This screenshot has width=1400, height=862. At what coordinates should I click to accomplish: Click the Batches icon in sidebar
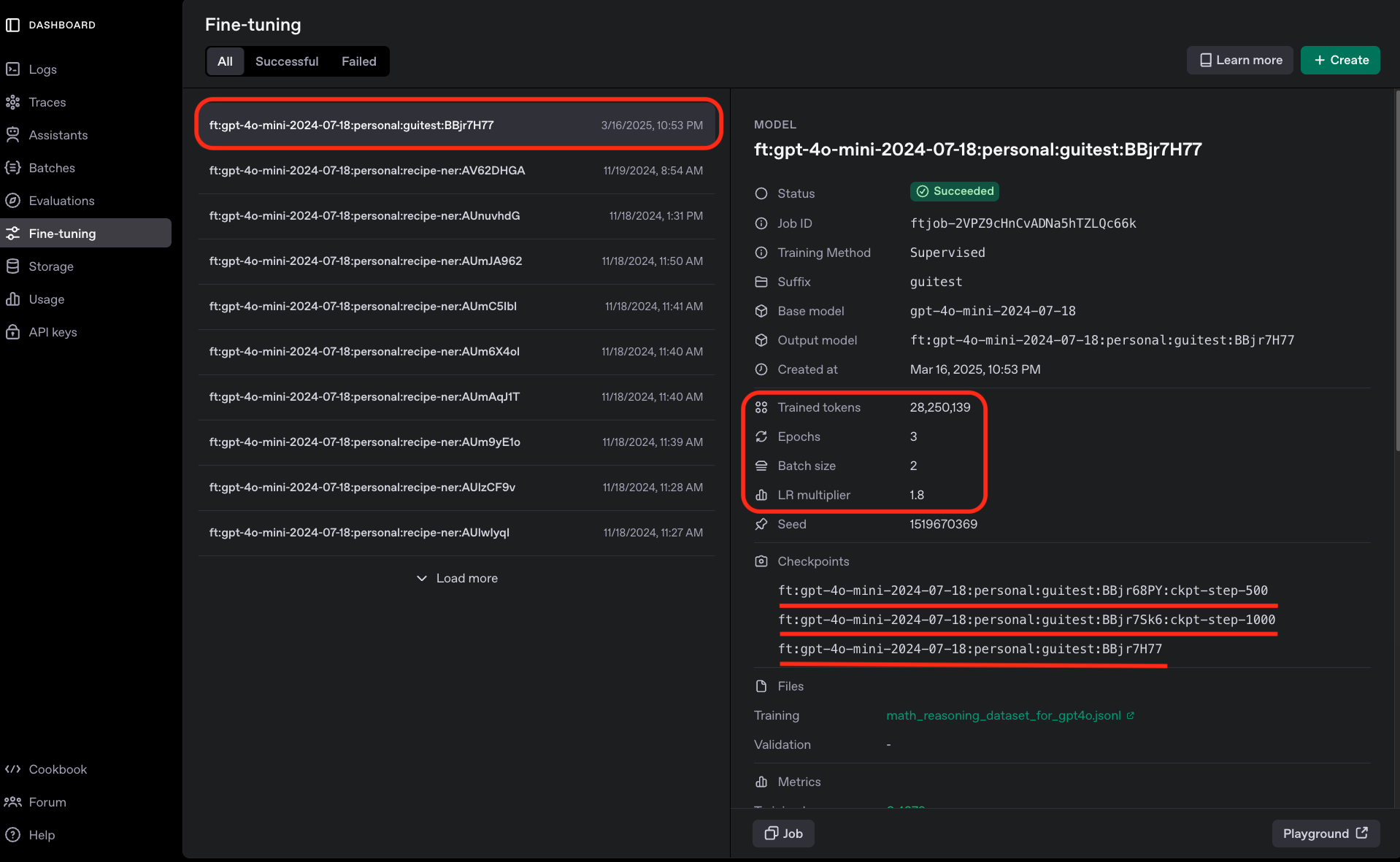coord(12,168)
